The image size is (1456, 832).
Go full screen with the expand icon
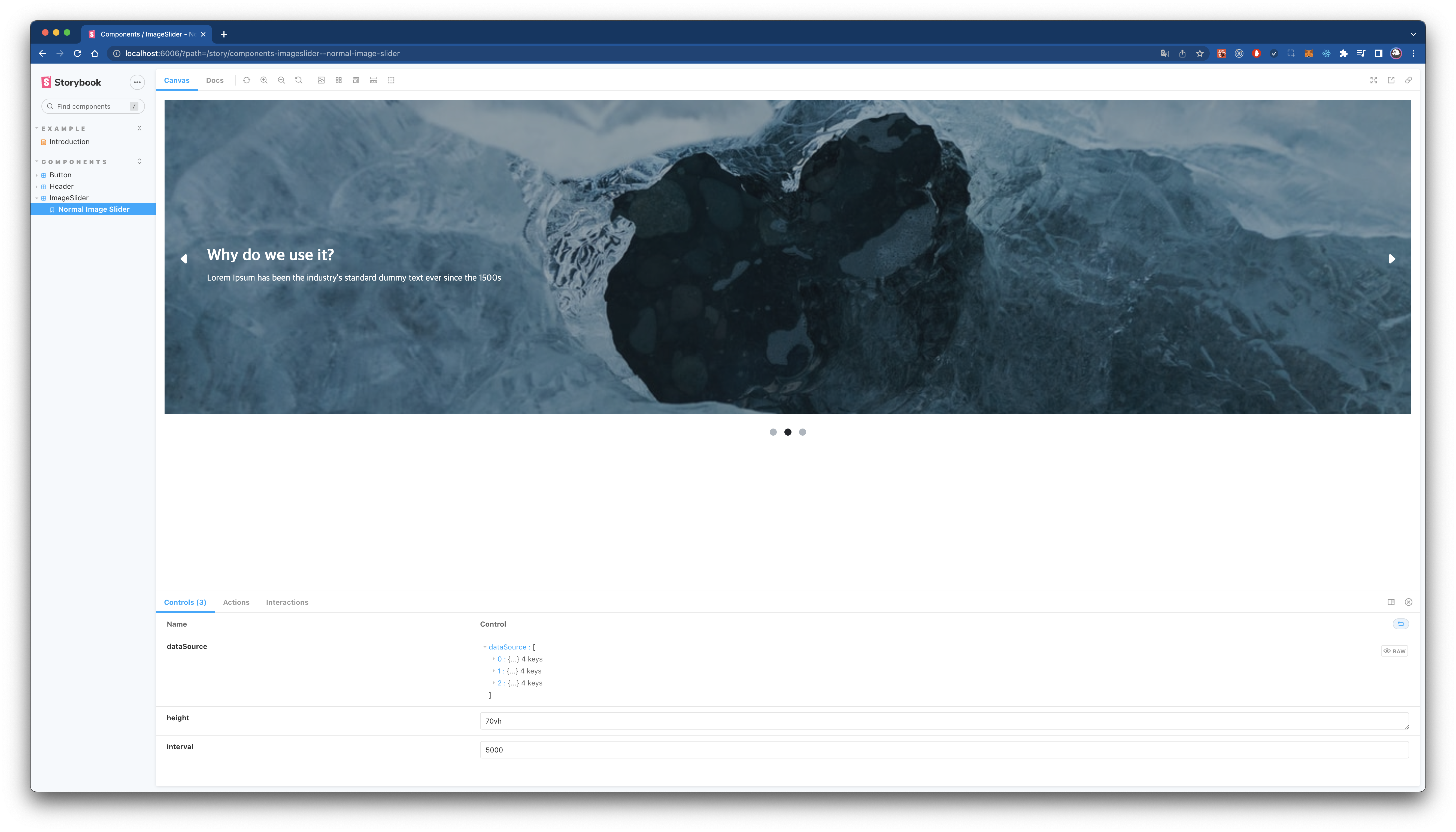click(x=1374, y=81)
